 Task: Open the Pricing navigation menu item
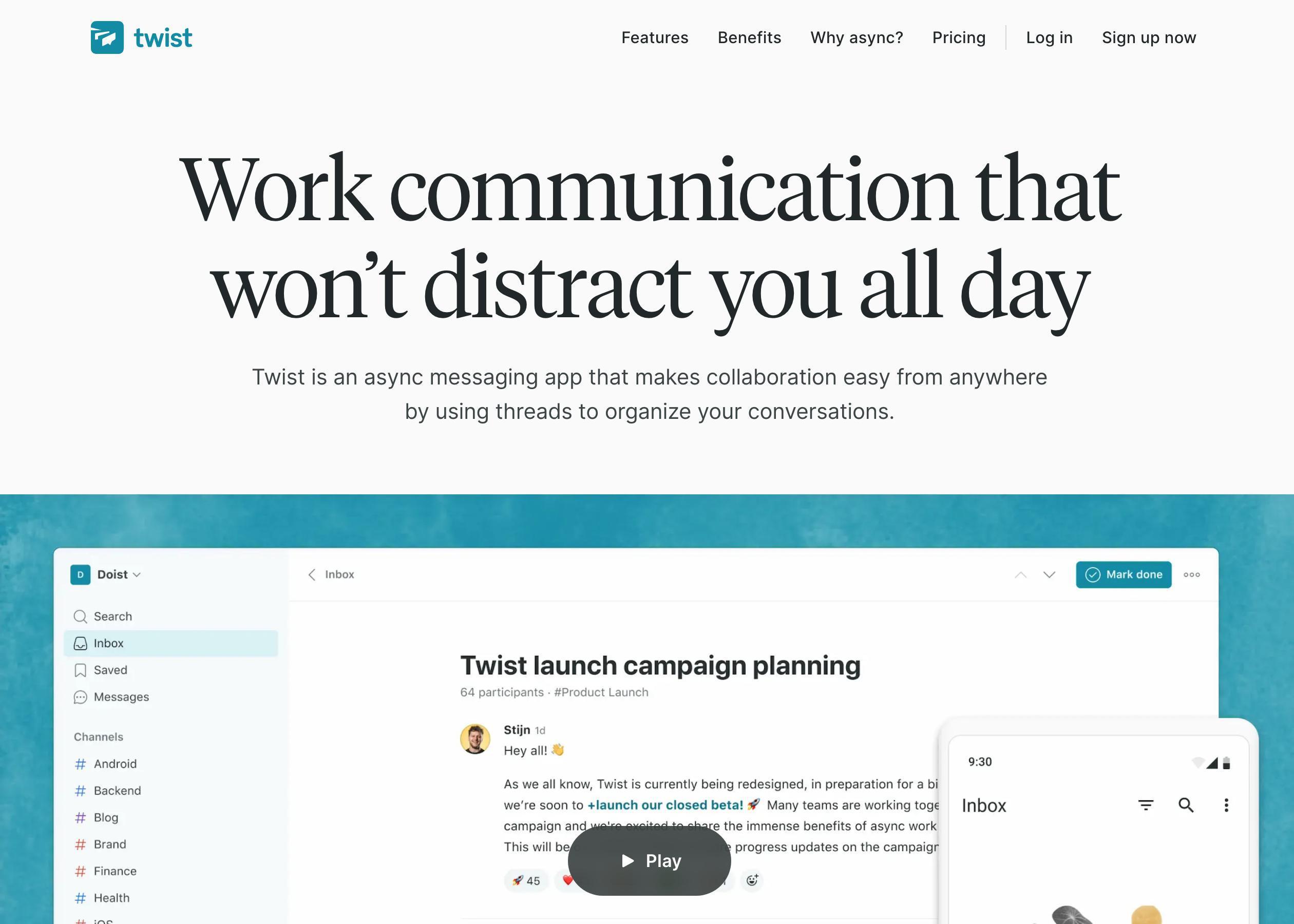[958, 37]
